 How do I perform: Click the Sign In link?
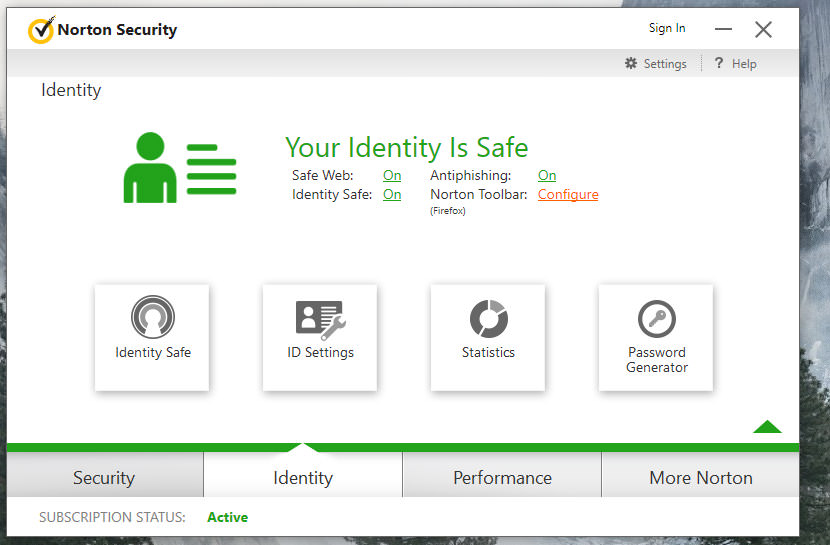click(x=667, y=28)
